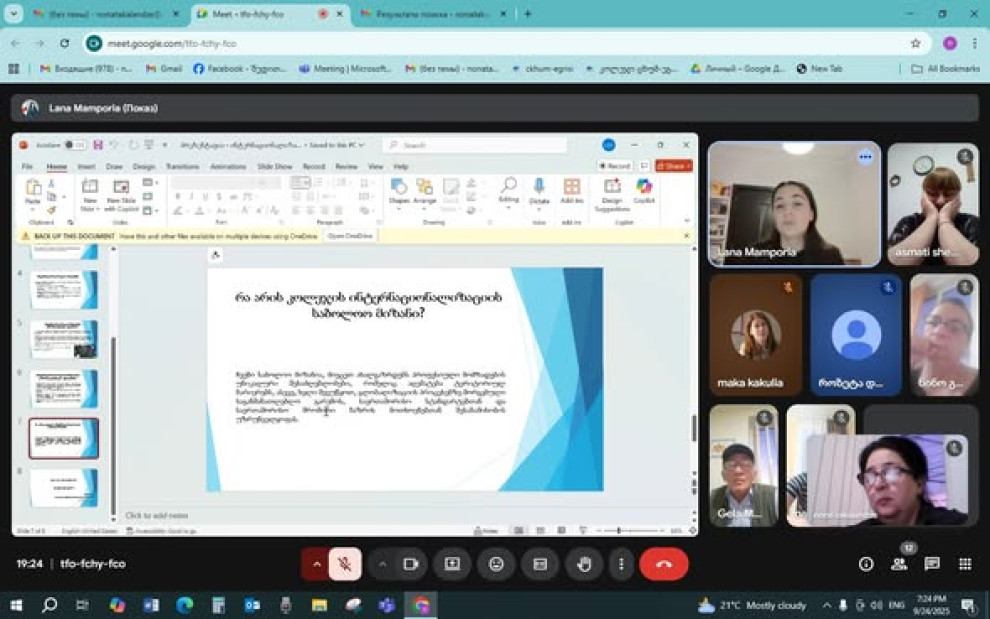This screenshot has height=619, width=990.
Task: Open Microsoft Edge from the taskbar
Action: [184, 605]
